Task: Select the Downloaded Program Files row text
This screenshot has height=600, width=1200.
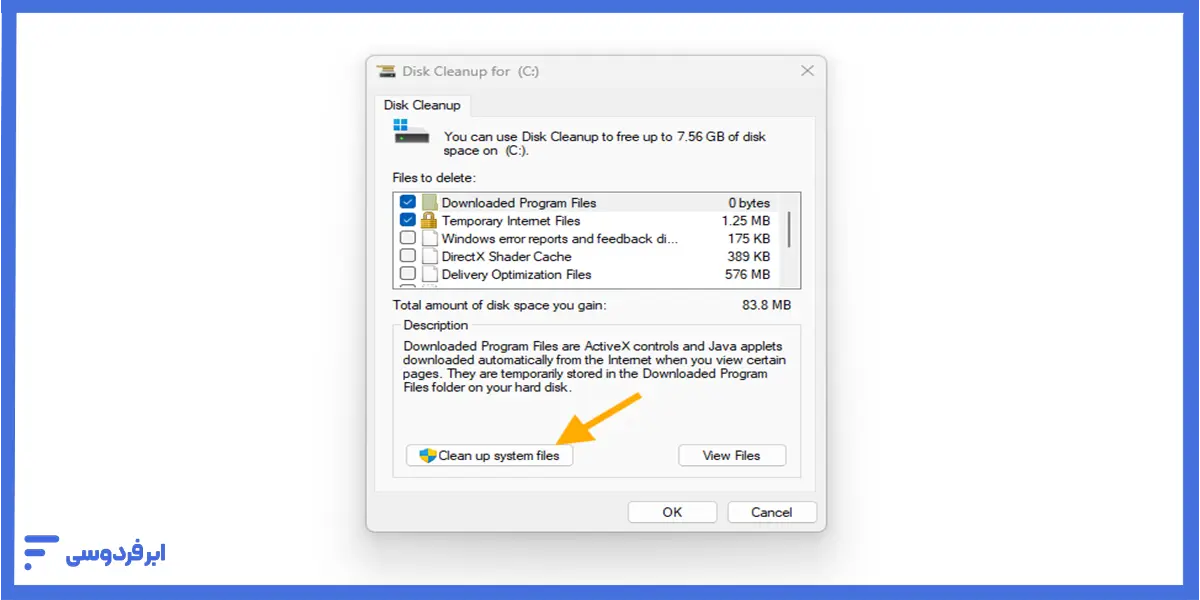Action: coord(519,202)
